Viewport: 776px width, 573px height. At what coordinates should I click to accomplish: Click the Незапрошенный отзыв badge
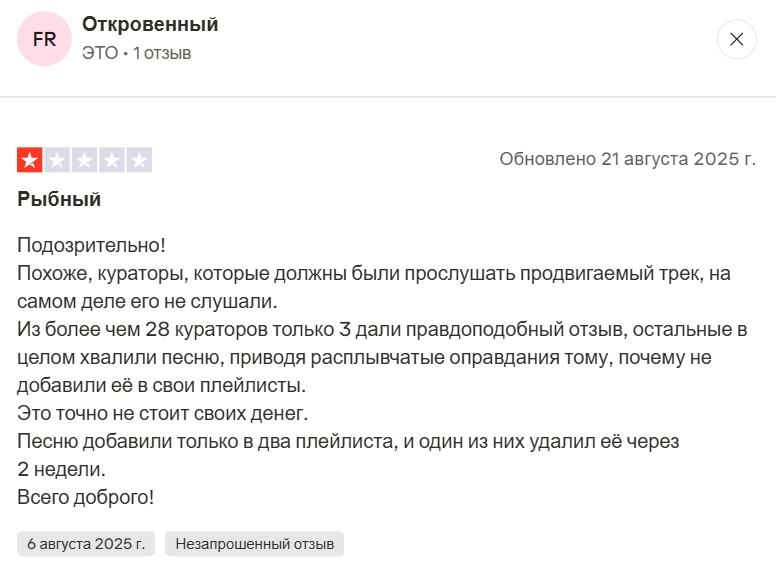pyautogui.click(x=254, y=544)
